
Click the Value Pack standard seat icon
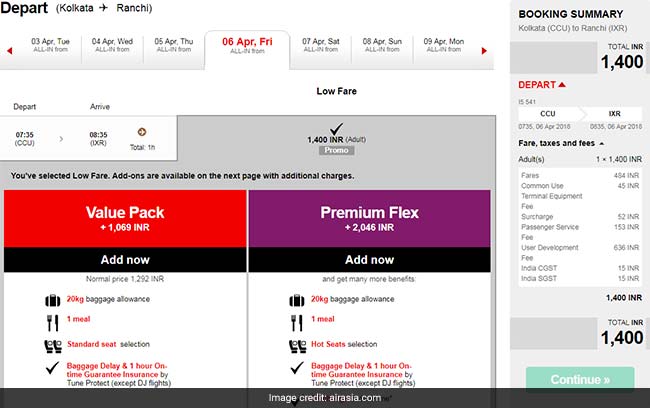[x=52, y=345]
